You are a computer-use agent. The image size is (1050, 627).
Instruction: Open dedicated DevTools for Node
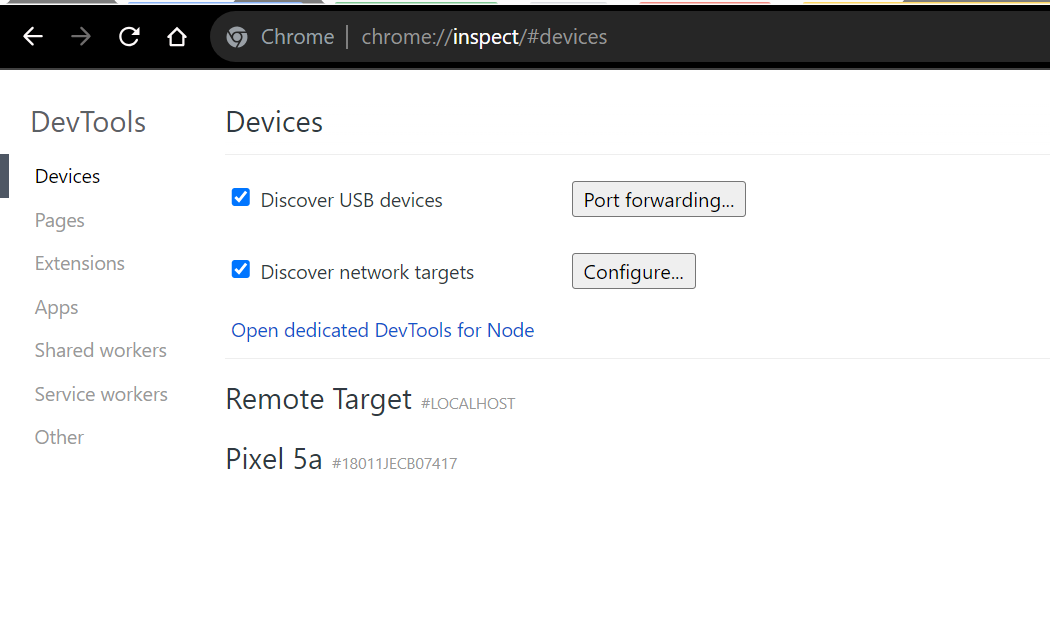click(x=382, y=330)
